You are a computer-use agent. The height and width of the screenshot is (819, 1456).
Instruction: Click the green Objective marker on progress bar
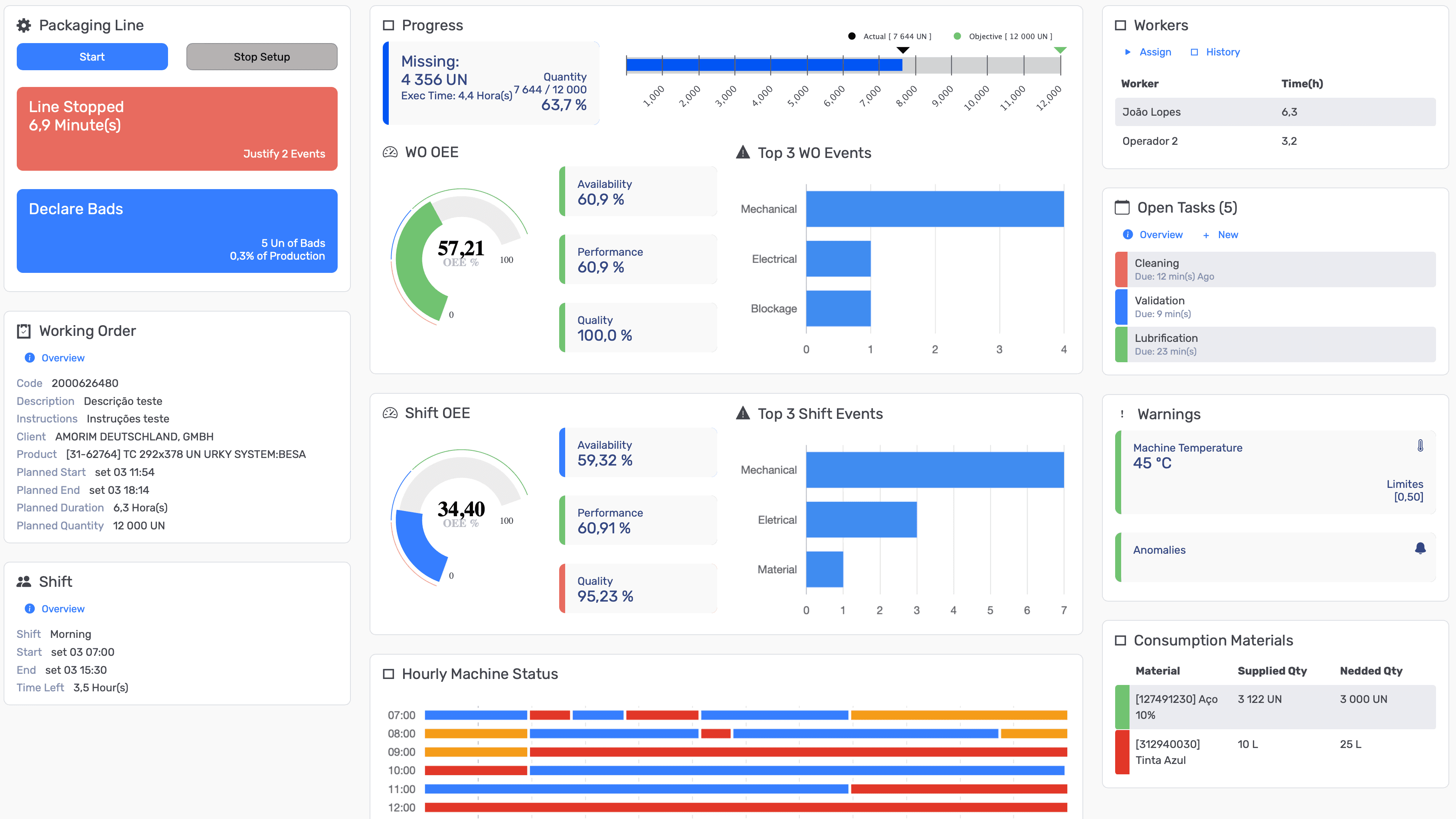(1060, 50)
